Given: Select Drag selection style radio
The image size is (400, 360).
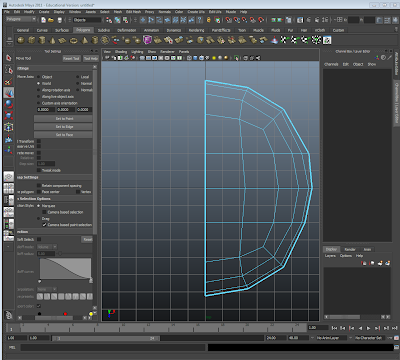Looking at the screenshot, I should tap(39, 219).
